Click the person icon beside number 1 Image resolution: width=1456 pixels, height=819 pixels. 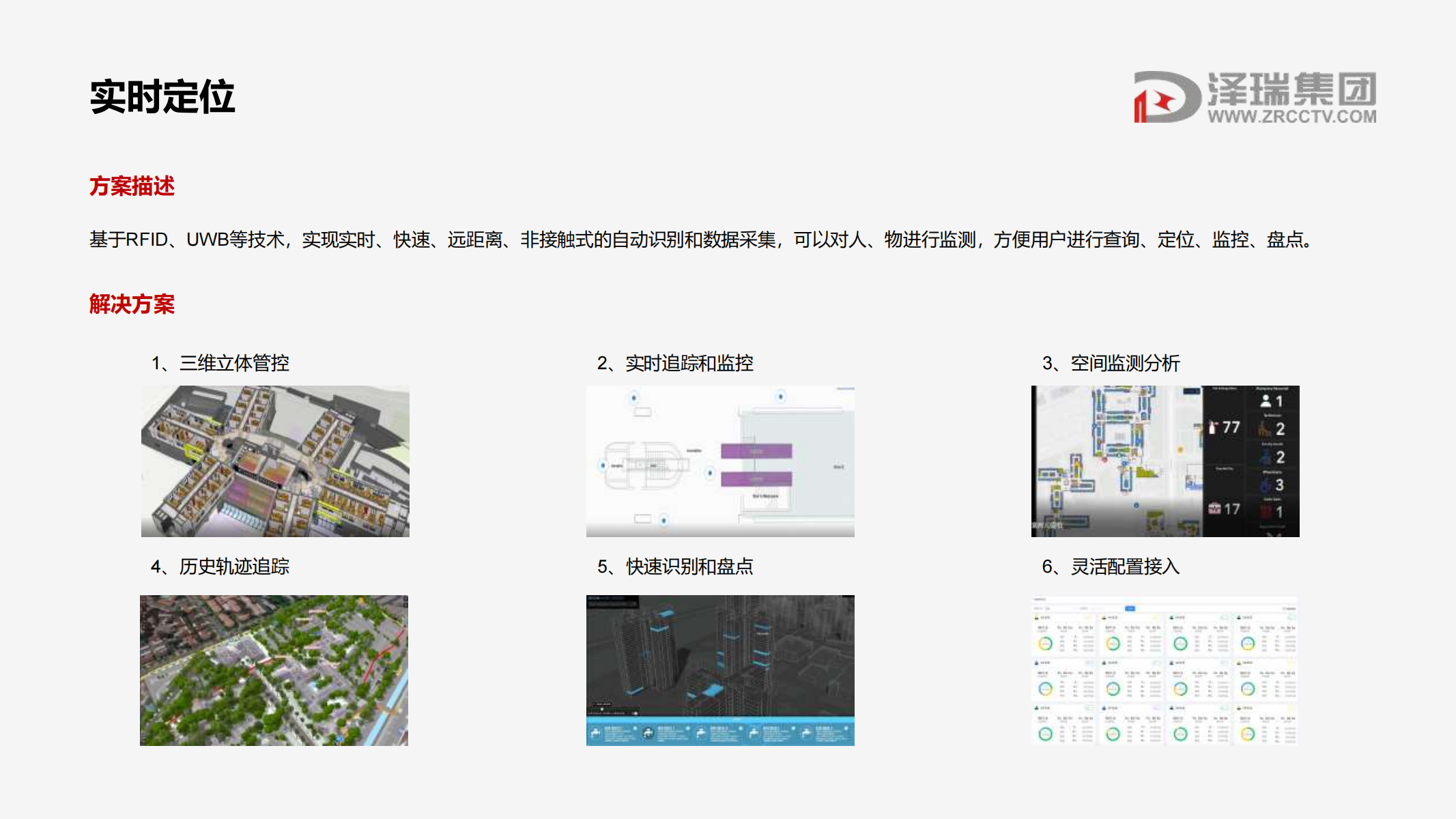coord(1266,401)
